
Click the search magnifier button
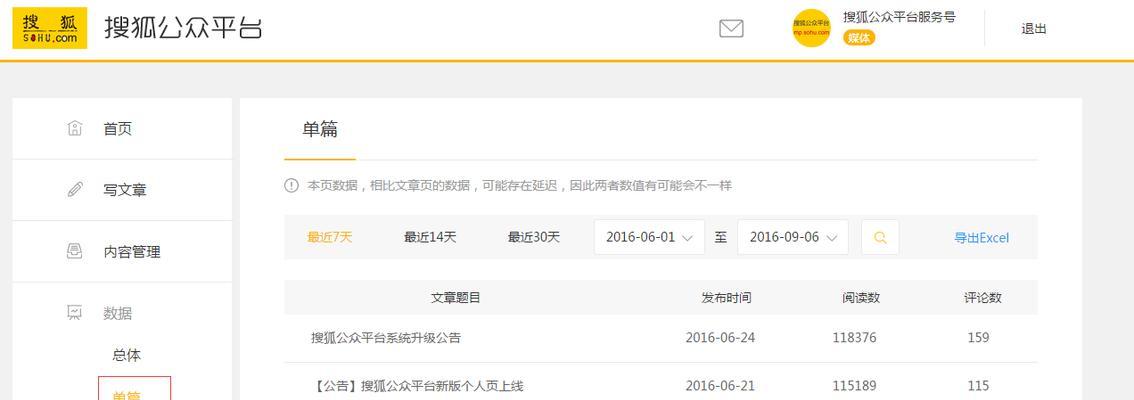880,237
